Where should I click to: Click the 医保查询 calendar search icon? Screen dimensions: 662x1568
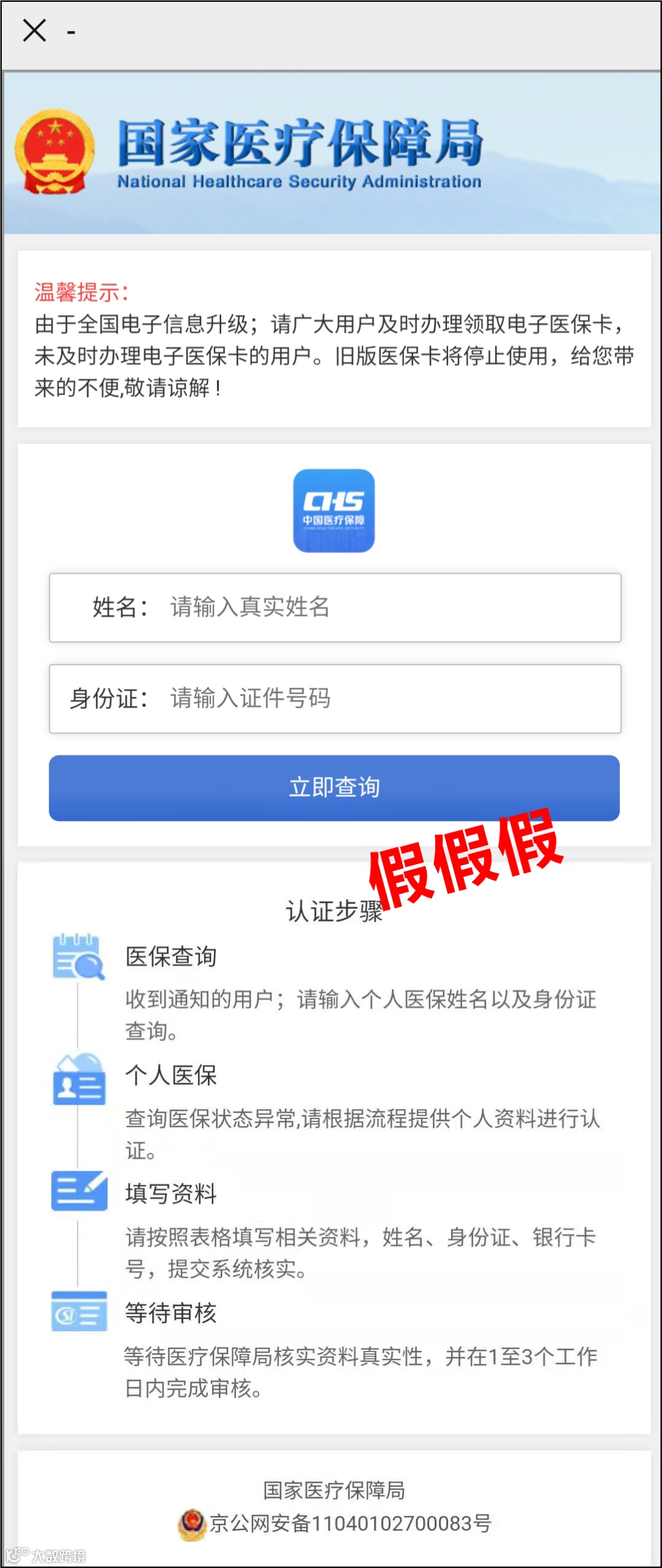79,957
